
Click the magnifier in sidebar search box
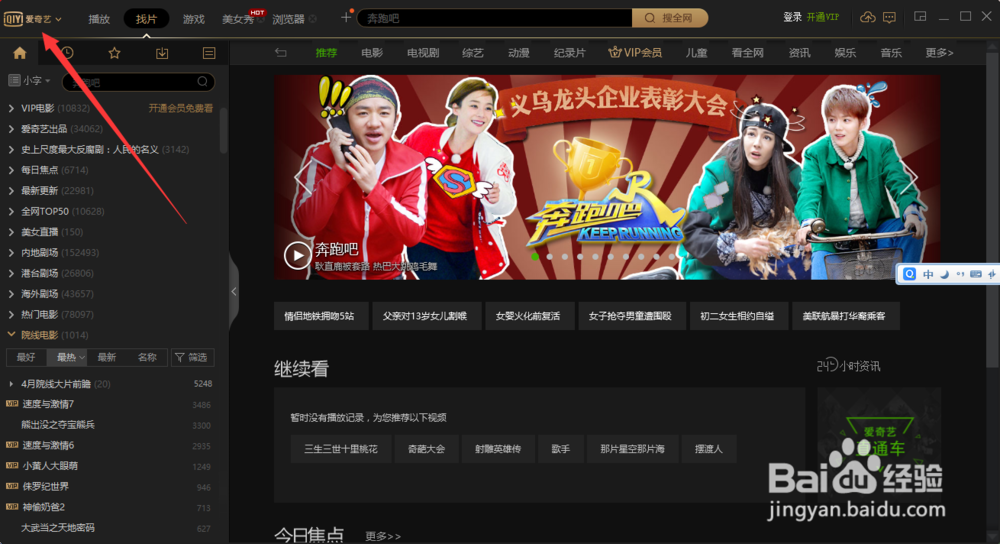202,82
